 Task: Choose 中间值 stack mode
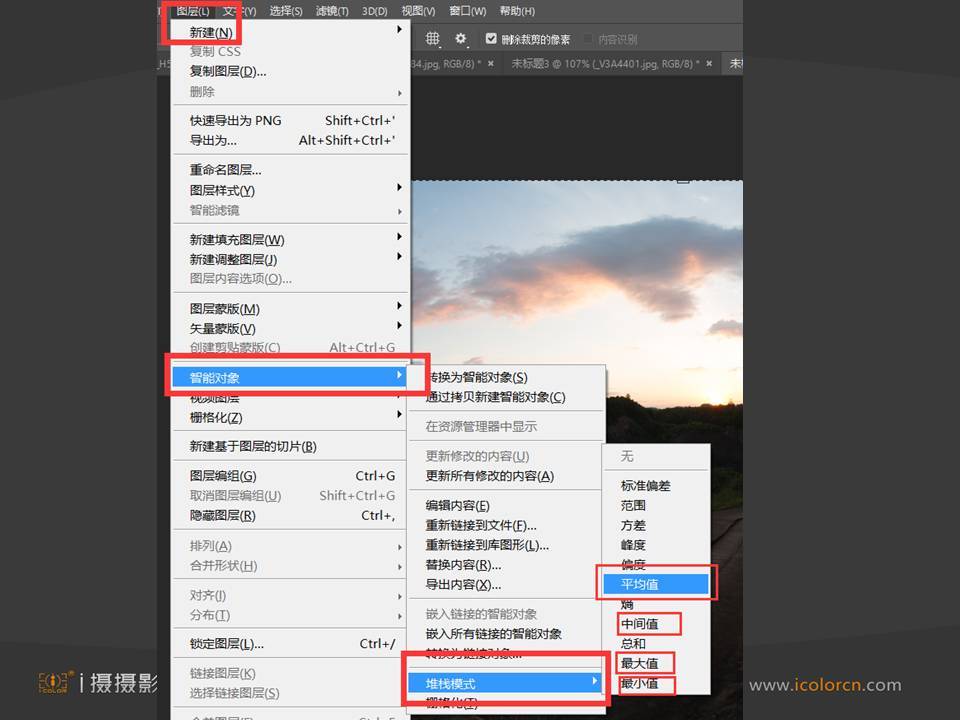coord(640,624)
